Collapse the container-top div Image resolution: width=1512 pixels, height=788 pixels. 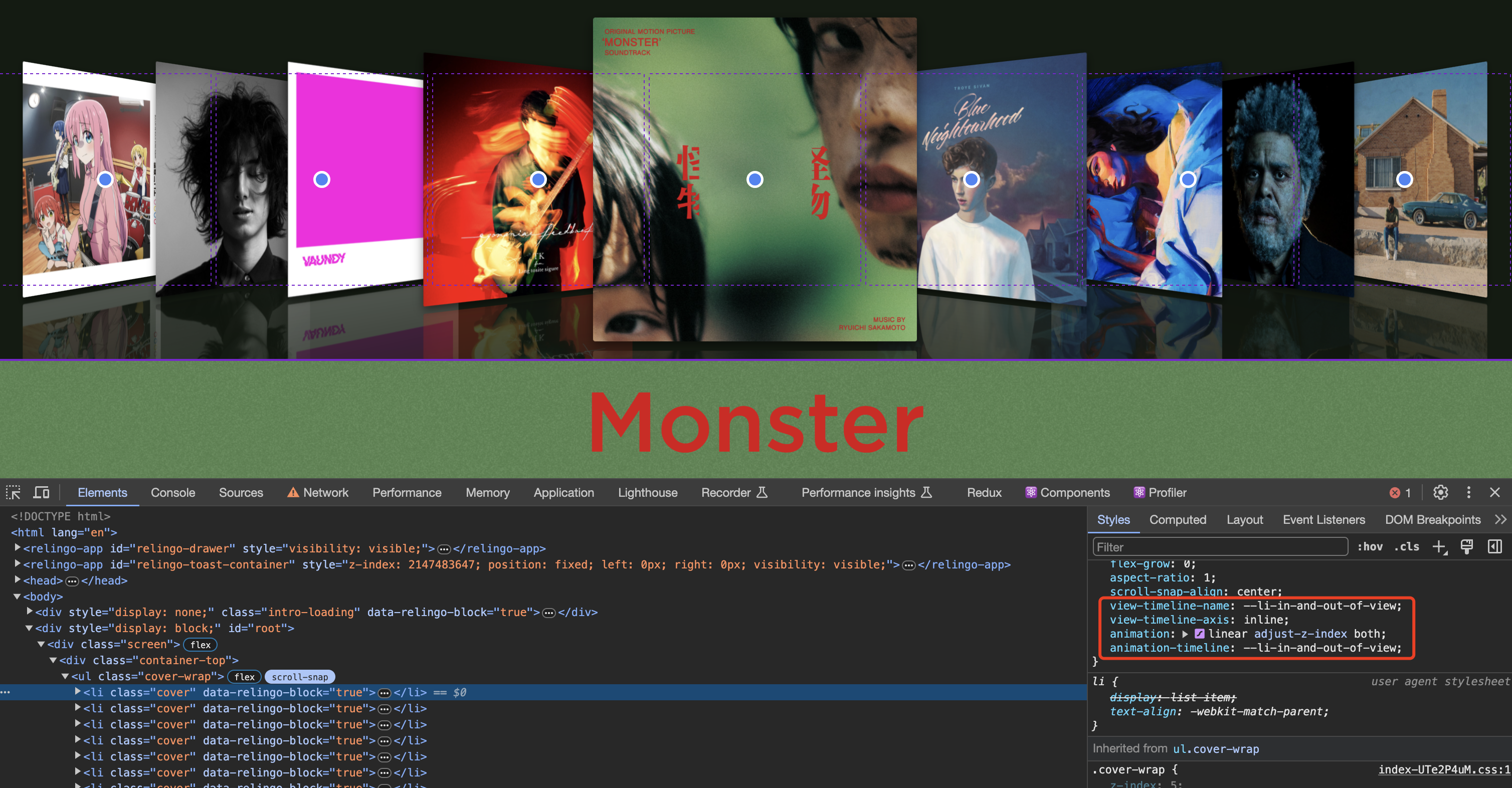pos(53,660)
